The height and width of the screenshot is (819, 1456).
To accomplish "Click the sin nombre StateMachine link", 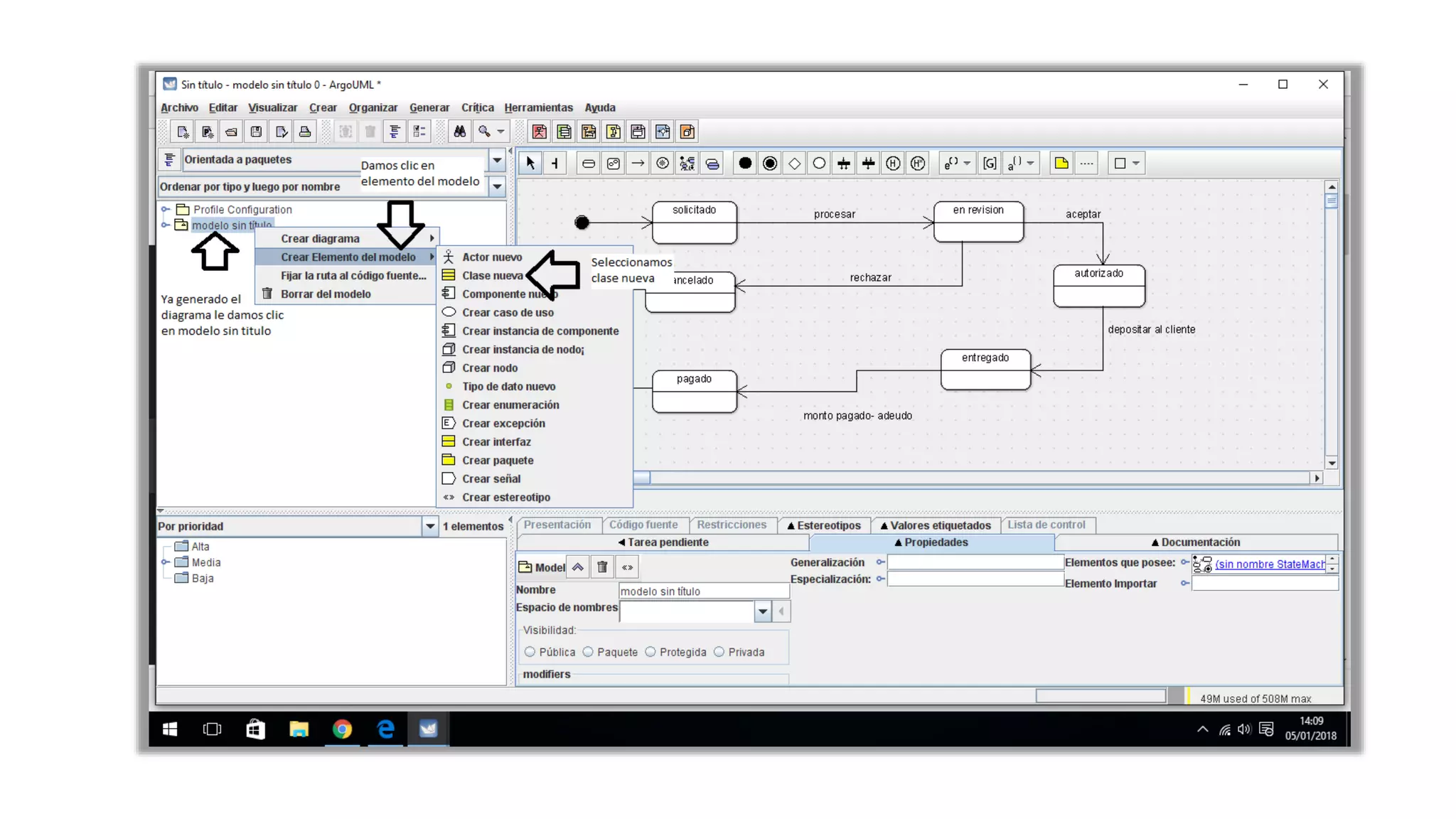I will click(x=1269, y=564).
